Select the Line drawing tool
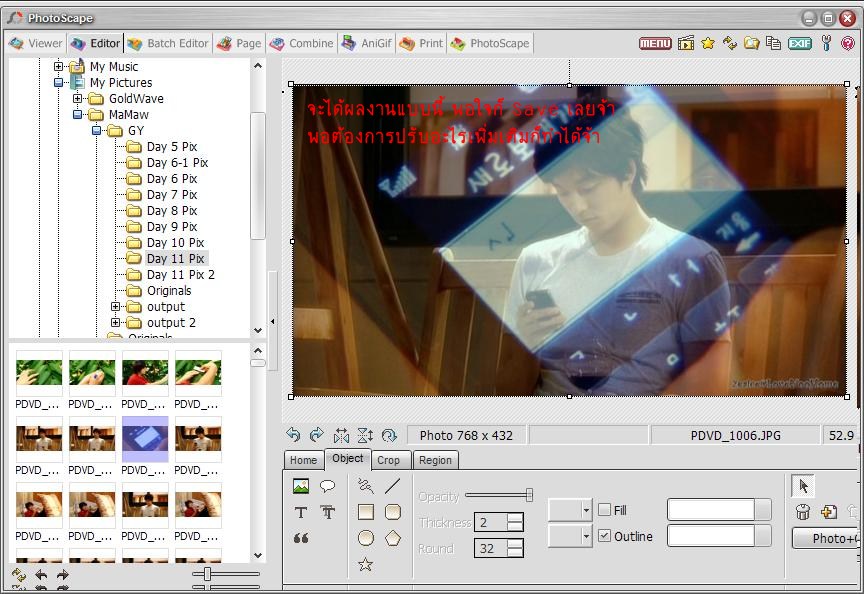864x594 pixels. click(x=392, y=485)
